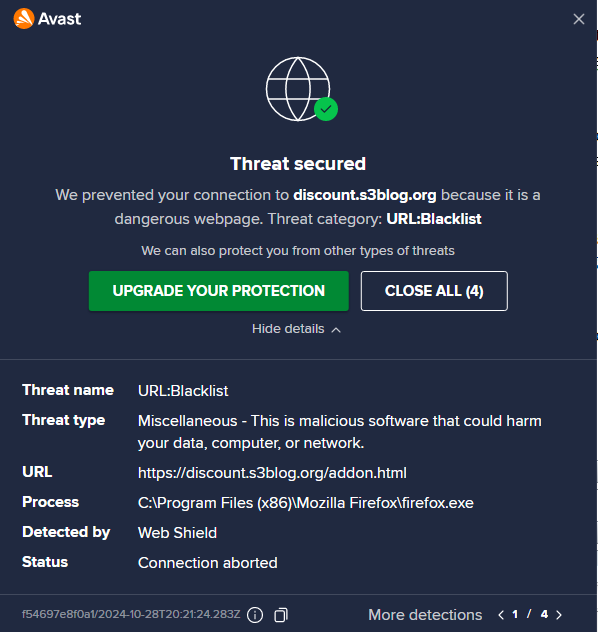Close the Avast threat popup
The height and width of the screenshot is (632, 598).
click(579, 19)
